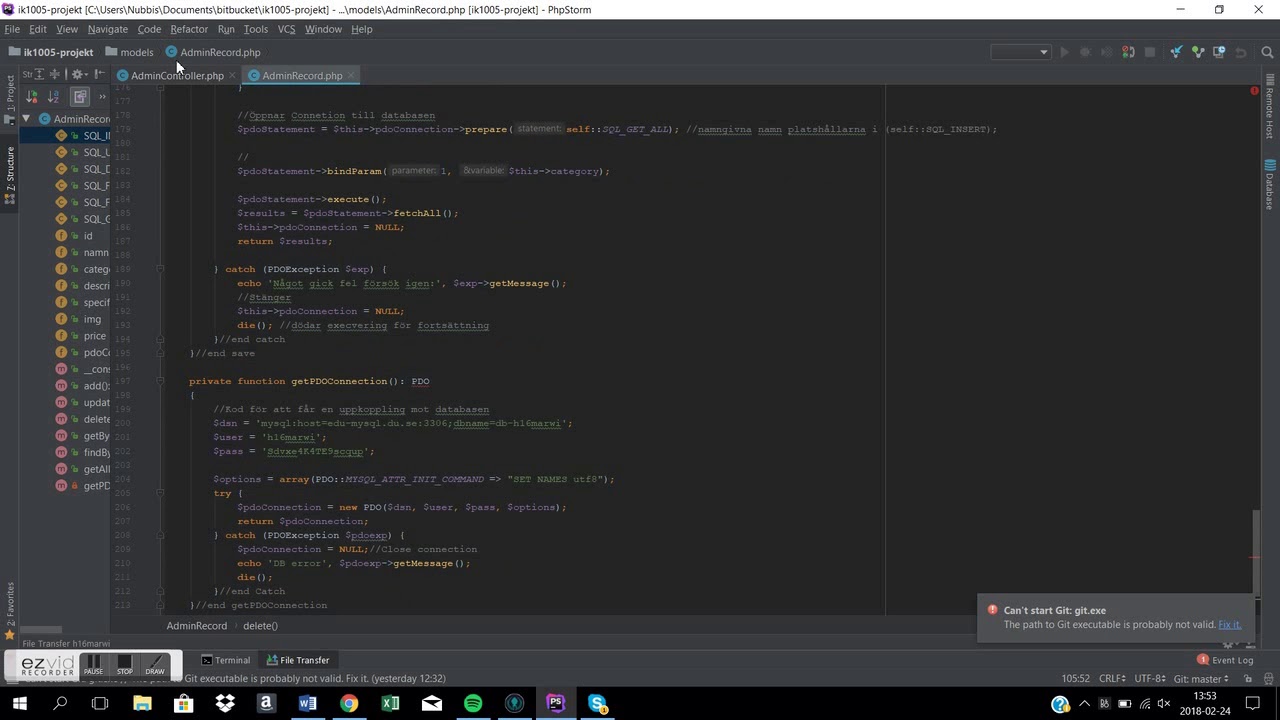Open Spotify from the taskbar
This screenshot has height=720, width=1280.
473,703
